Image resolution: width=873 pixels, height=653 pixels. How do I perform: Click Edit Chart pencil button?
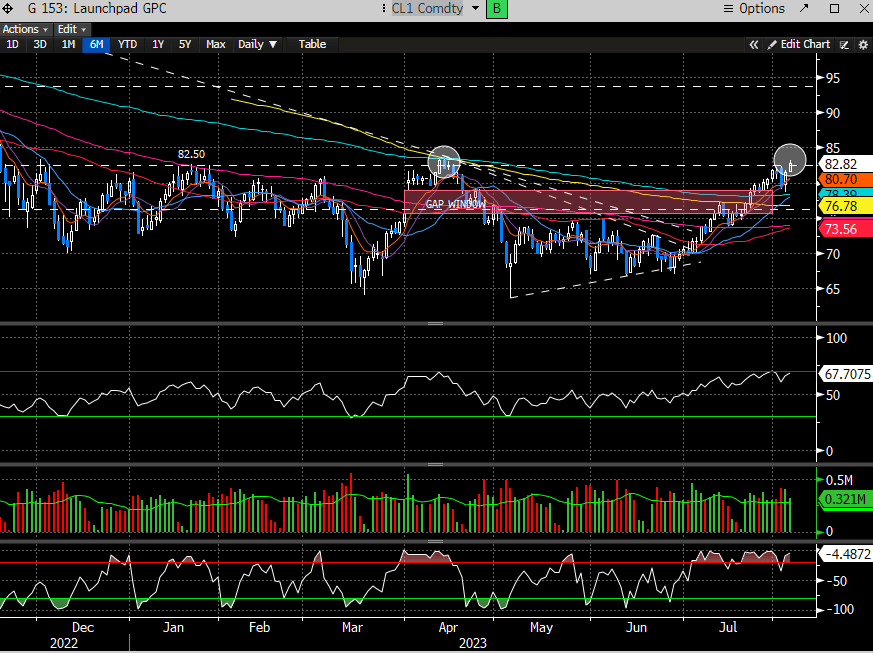[x=798, y=45]
